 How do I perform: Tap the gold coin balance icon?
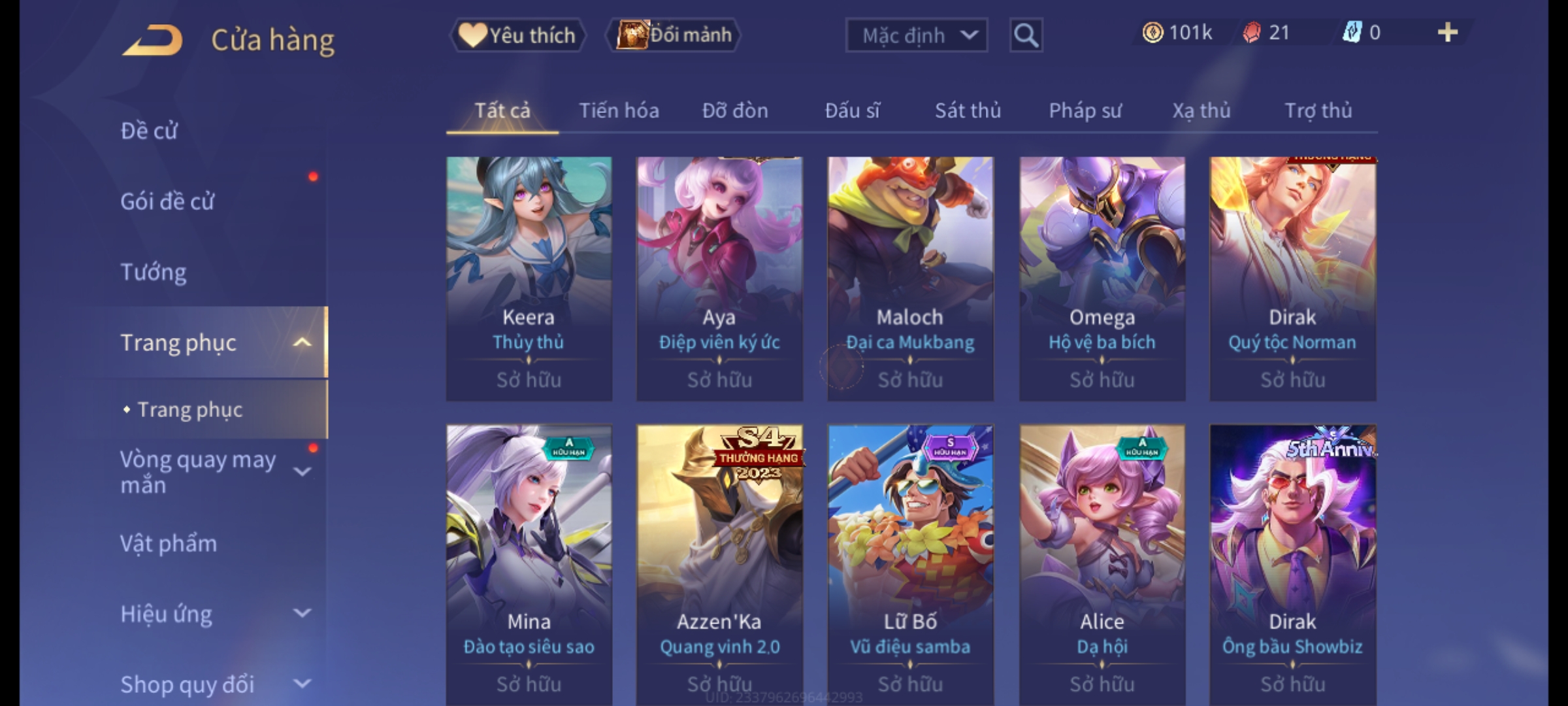pos(1152,33)
